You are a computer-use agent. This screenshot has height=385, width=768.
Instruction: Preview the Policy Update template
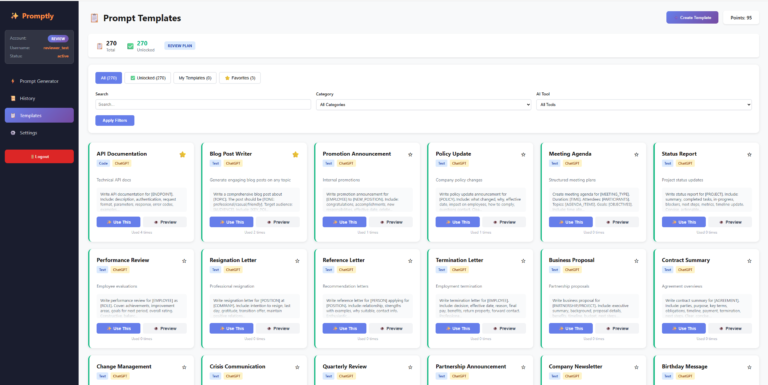pyautogui.click(x=504, y=222)
